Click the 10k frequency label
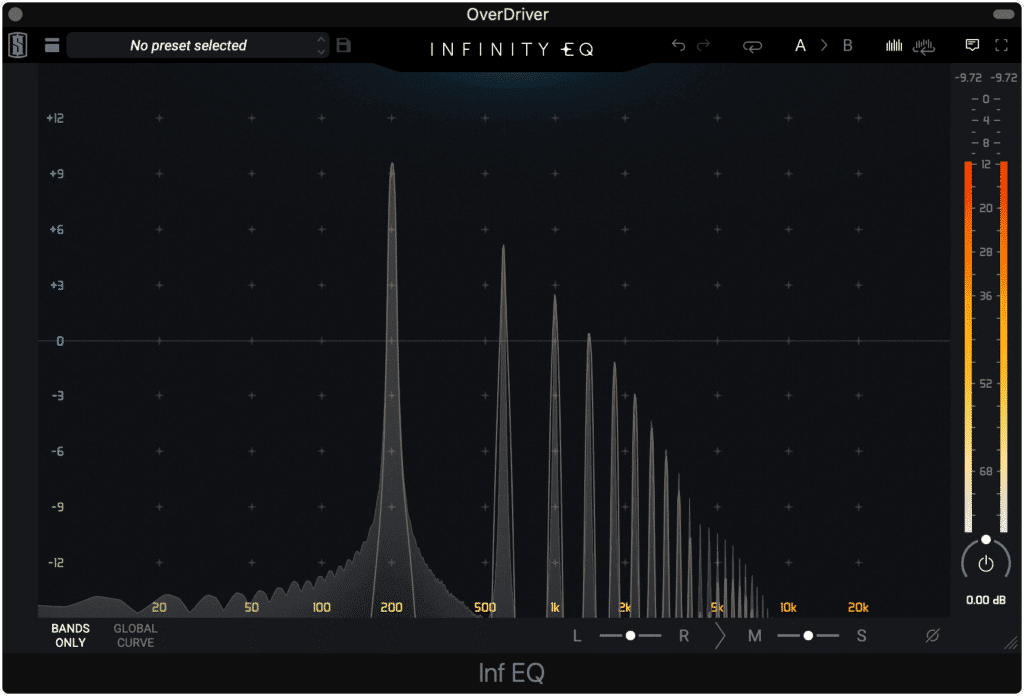 click(788, 607)
